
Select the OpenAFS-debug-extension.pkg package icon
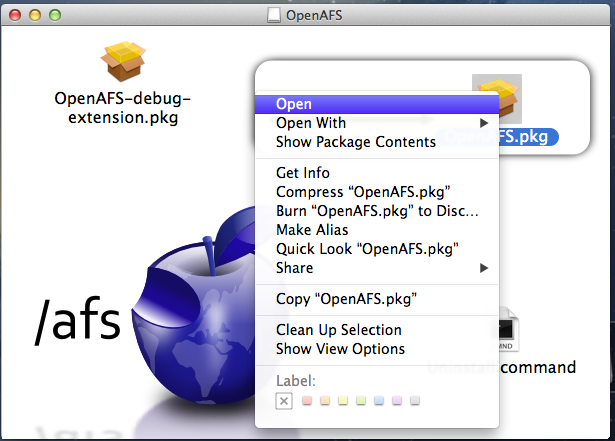[123, 62]
